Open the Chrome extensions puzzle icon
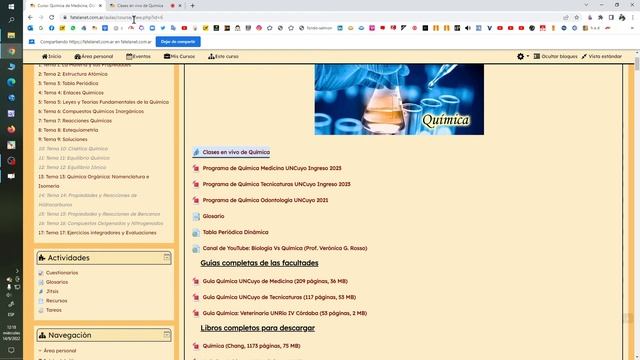The height and width of the screenshot is (360, 640). [600, 18]
